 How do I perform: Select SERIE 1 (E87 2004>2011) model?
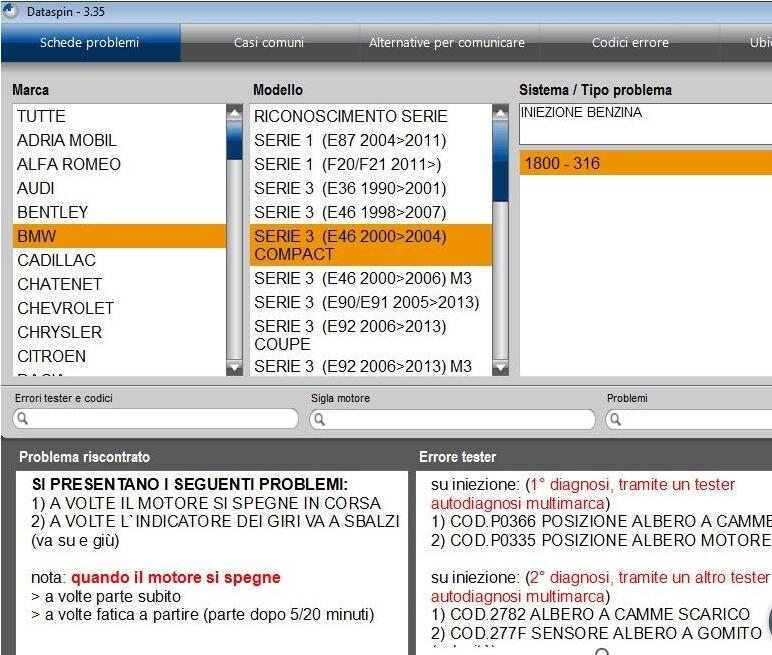371,140
